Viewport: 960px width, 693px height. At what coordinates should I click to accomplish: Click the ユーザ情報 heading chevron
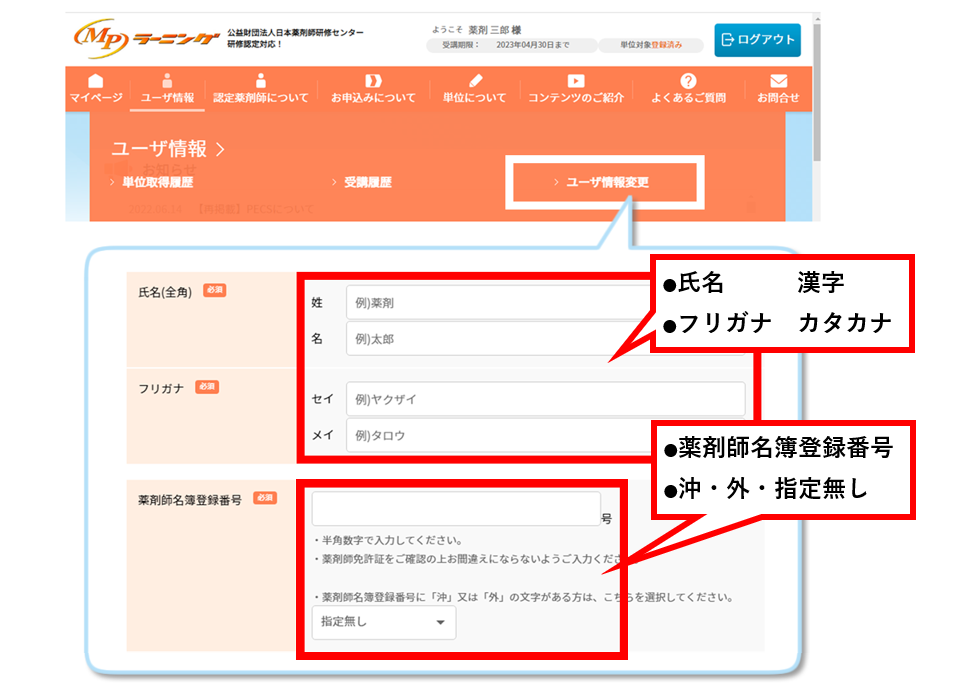tap(220, 150)
